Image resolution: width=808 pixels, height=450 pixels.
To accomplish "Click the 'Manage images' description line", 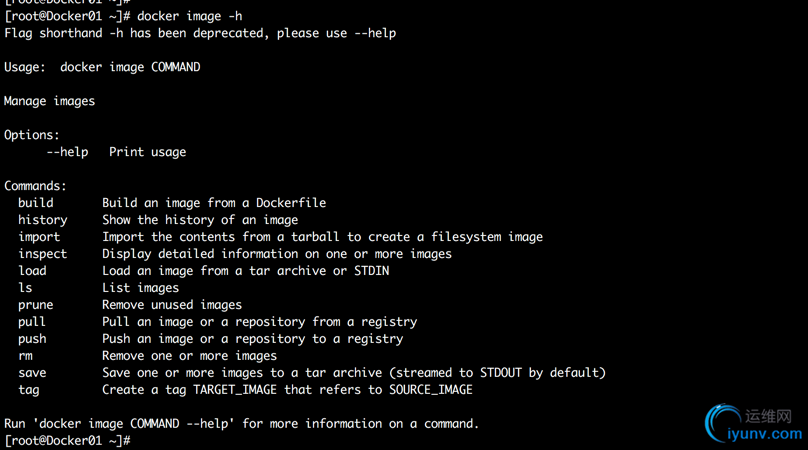I will [x=49, y=102].
